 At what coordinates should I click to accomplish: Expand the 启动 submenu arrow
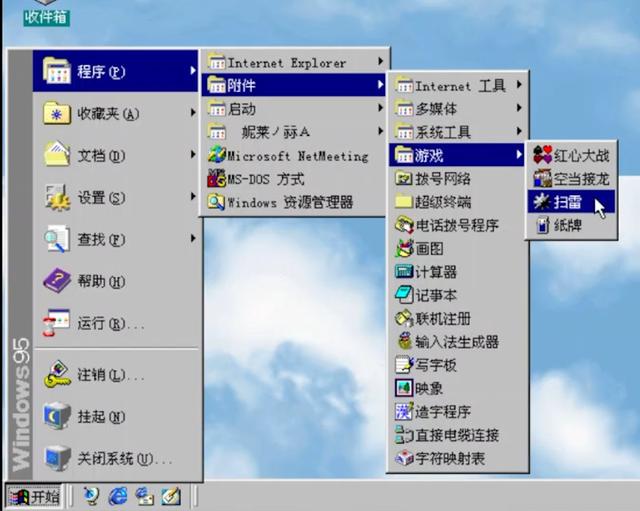(x=380, y=108)
